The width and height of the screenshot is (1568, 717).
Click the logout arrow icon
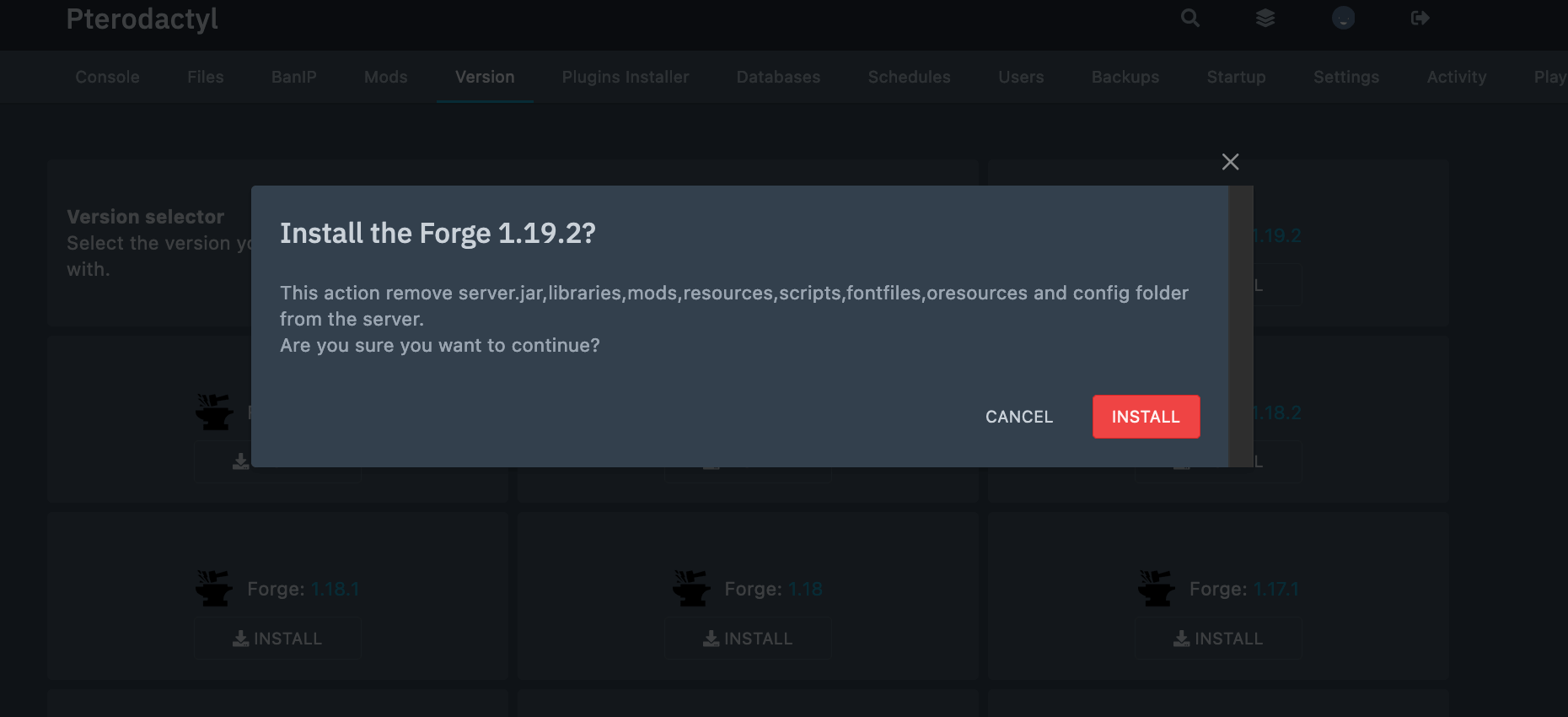click(1420, 18)
